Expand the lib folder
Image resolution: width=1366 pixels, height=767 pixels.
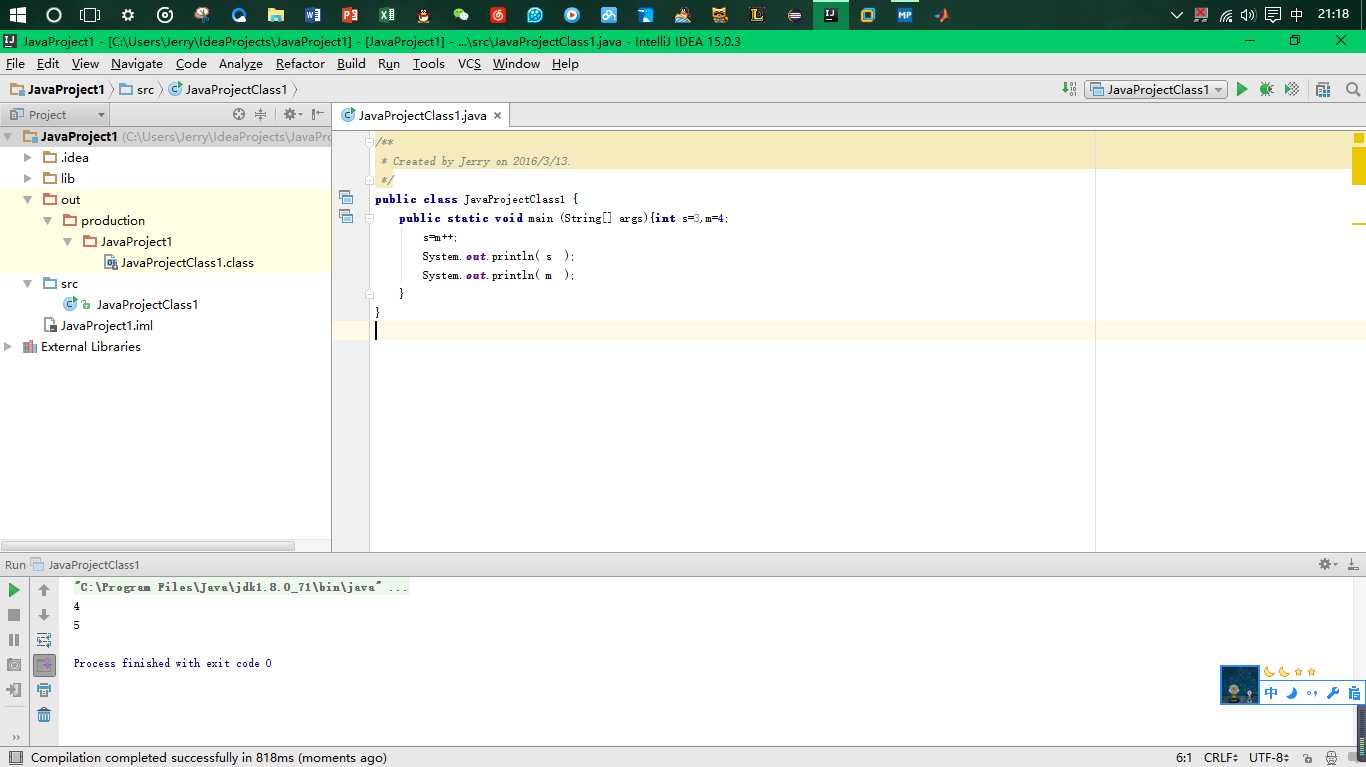(28, 178)
